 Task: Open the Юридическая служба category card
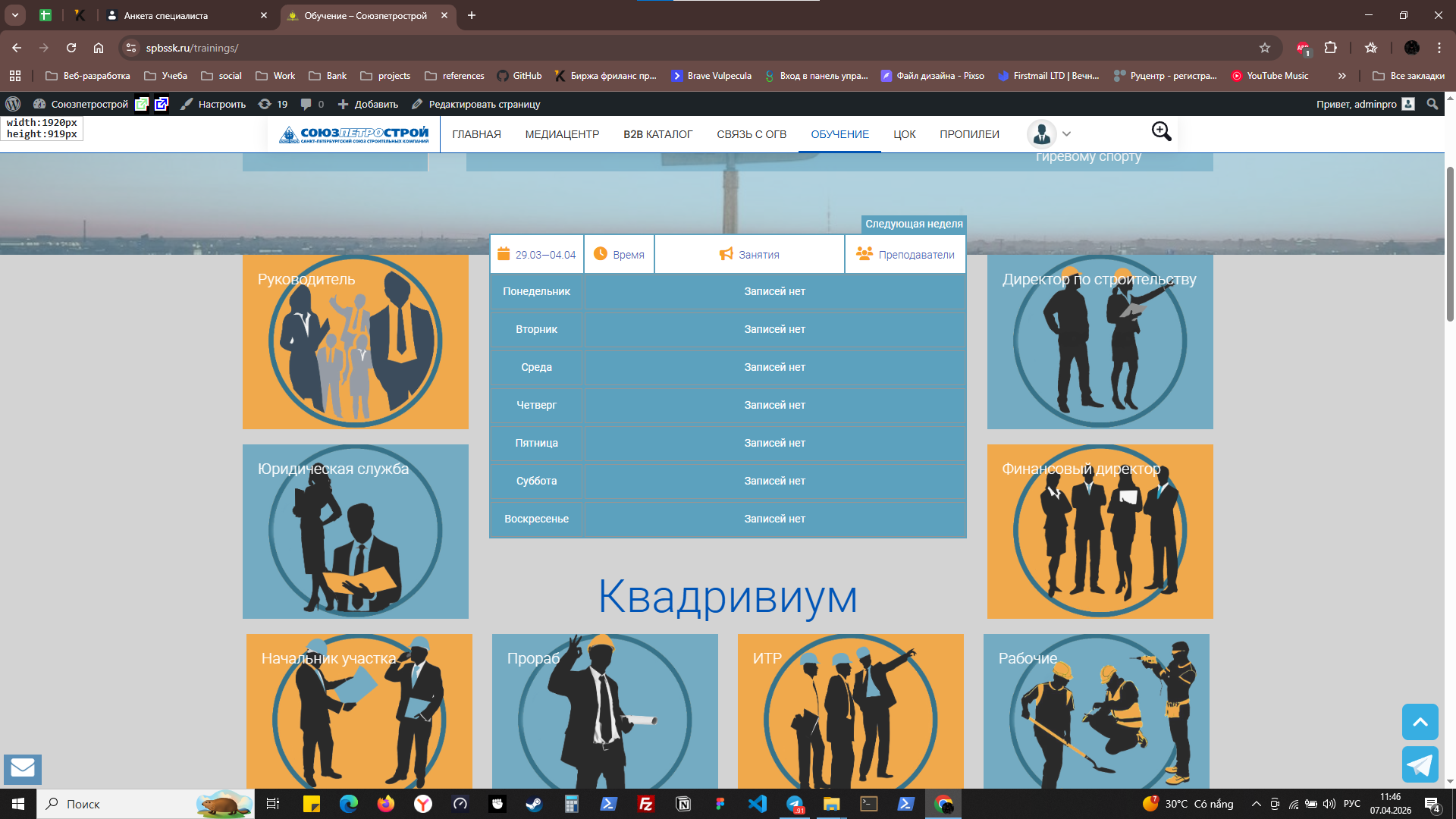pyautogui.click(x=356, y=532)
